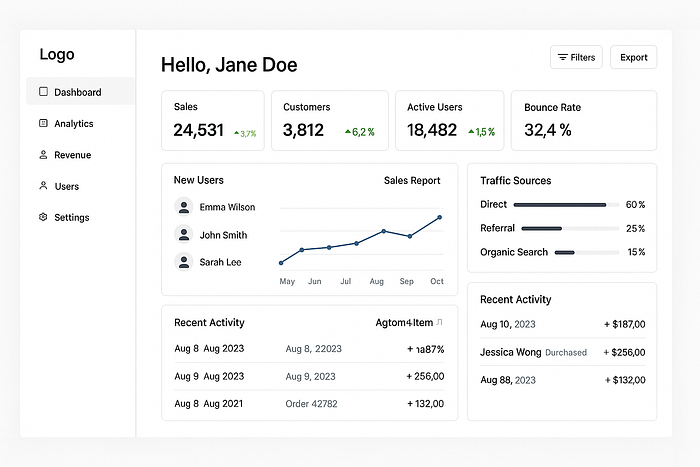700x467 pixels.
Task: Click the Analytics sidebar icon
Action: click(43, 123)
